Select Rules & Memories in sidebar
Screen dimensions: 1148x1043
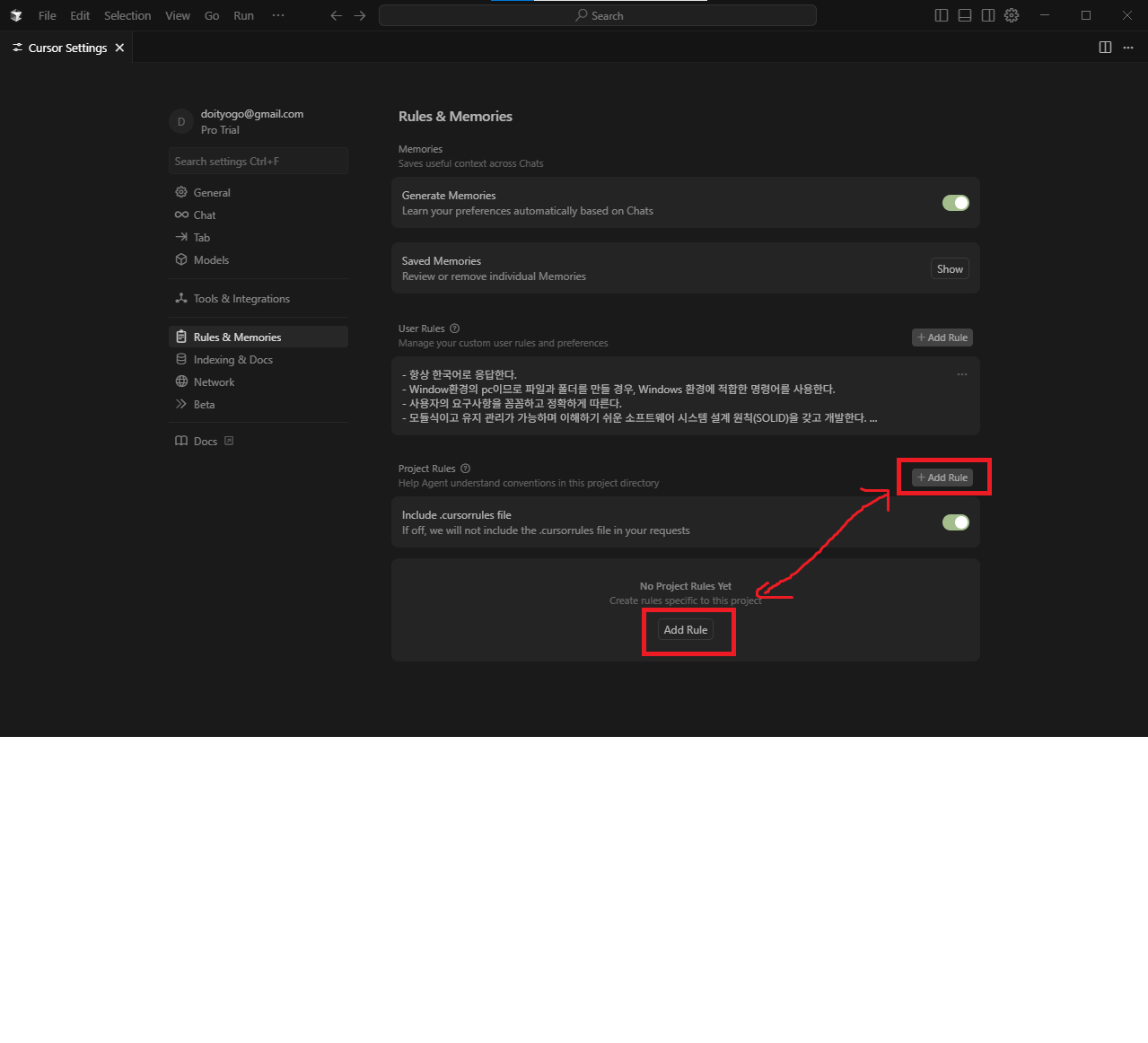(259, 337)
